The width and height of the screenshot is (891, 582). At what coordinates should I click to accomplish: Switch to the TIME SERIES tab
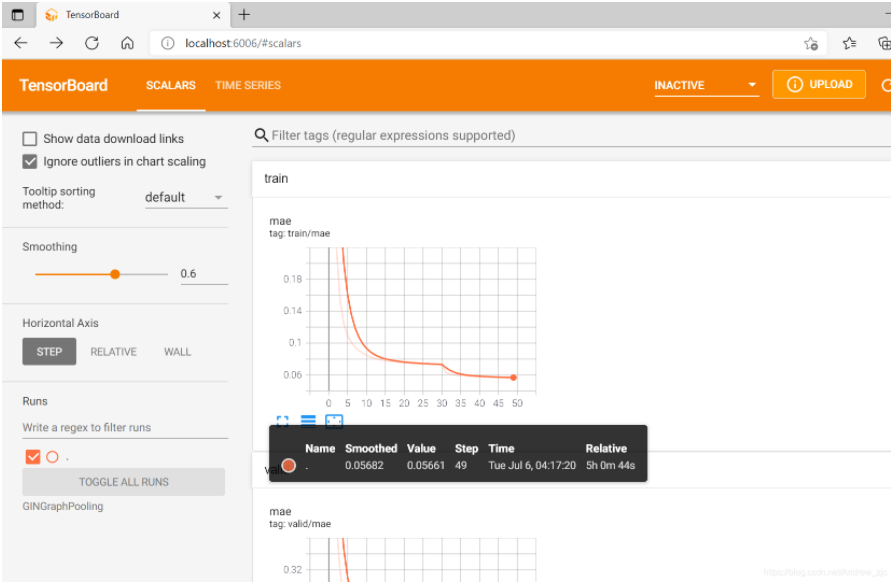point(248,85)
